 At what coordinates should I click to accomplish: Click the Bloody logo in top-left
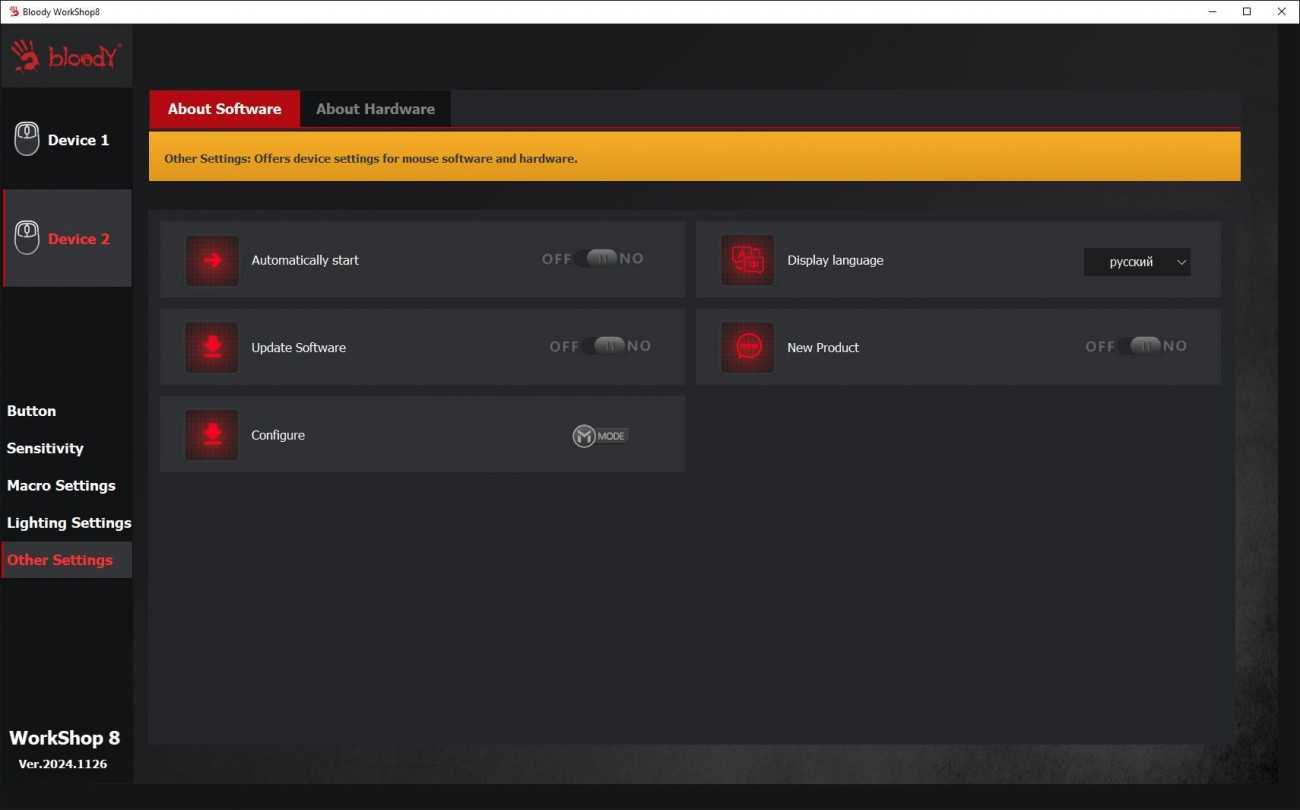point(66,57)
